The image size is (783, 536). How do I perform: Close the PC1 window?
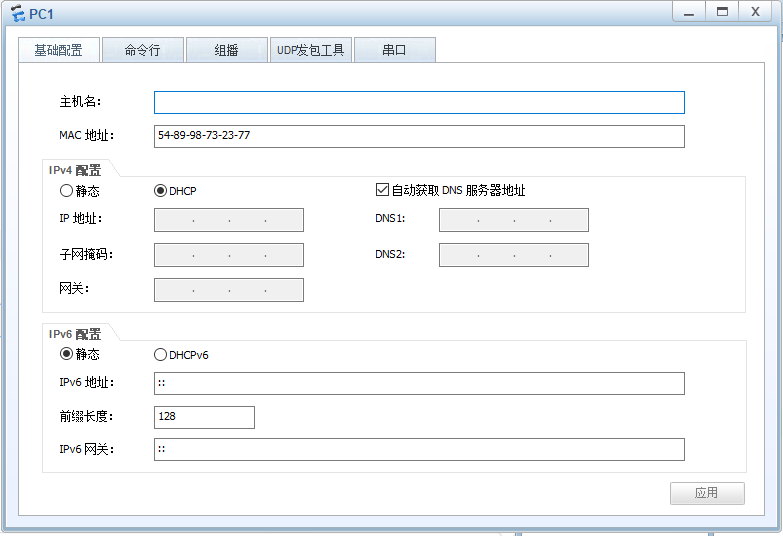[x=756, y=11]
